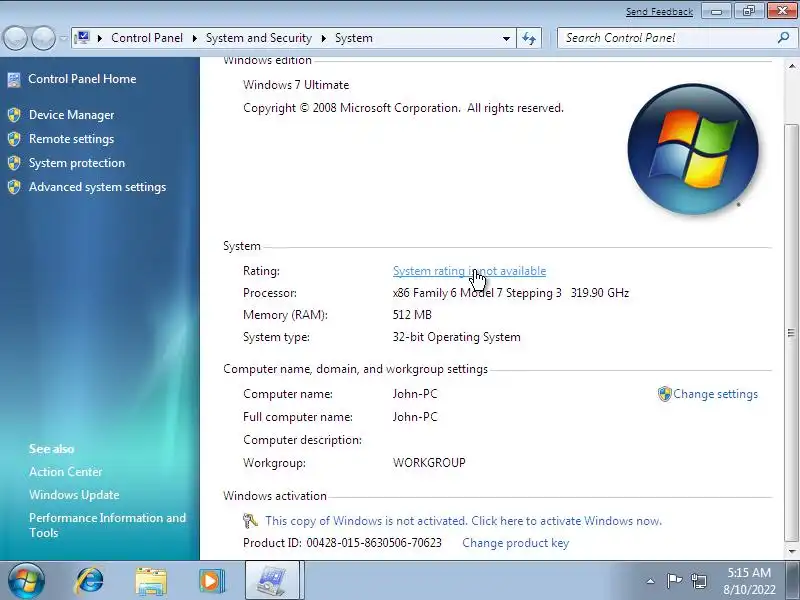Click the Action Center flag tray icon
Image resolution: width=800 pixels, height=600 pixels.
tap(674, 580)
